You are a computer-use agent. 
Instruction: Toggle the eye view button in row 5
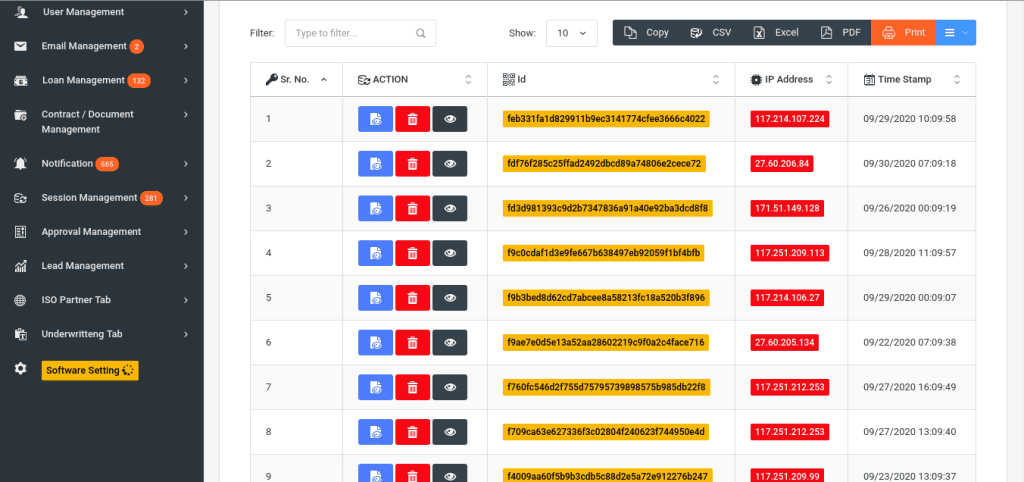point(450,298)
